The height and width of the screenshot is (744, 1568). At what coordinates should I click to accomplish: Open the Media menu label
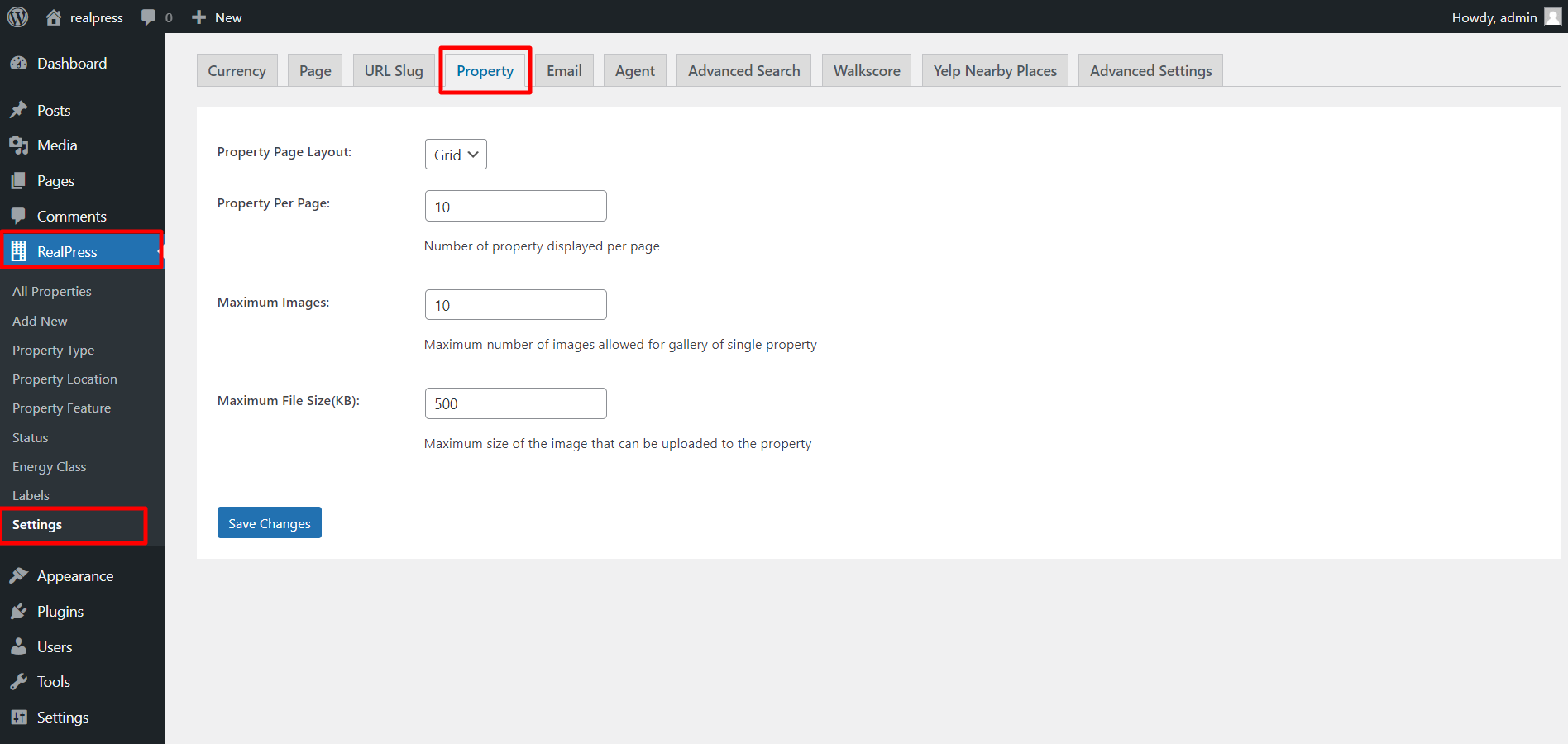[57, 145]
